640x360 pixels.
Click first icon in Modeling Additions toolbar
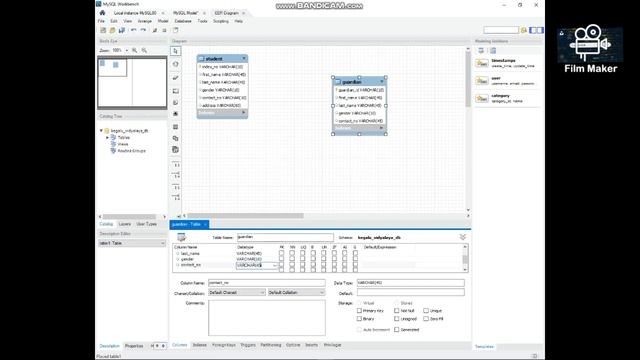point(481,51)
